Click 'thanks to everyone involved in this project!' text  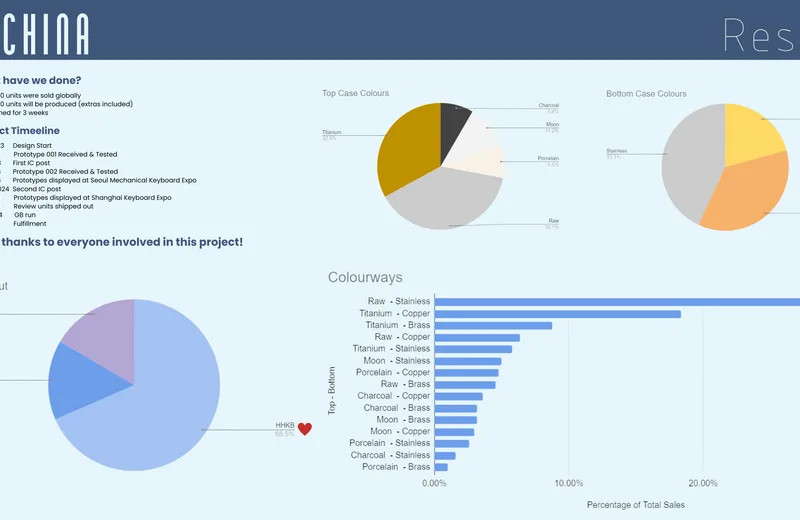pos(122,242)
